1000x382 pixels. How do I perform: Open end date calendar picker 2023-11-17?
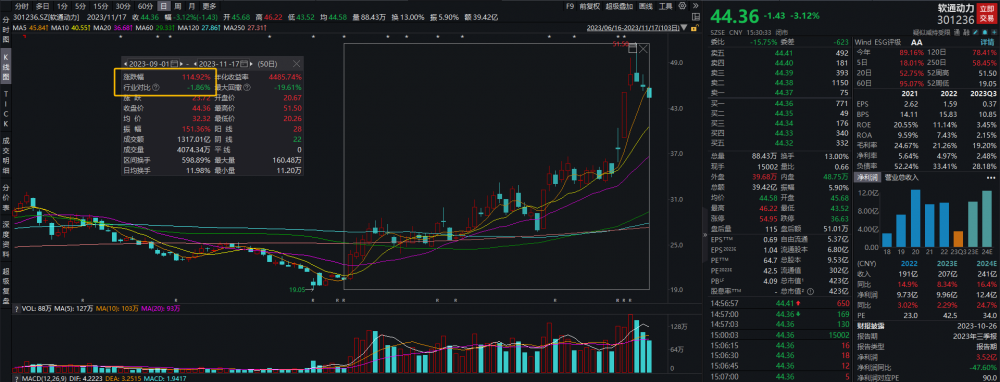coord(244,64)
